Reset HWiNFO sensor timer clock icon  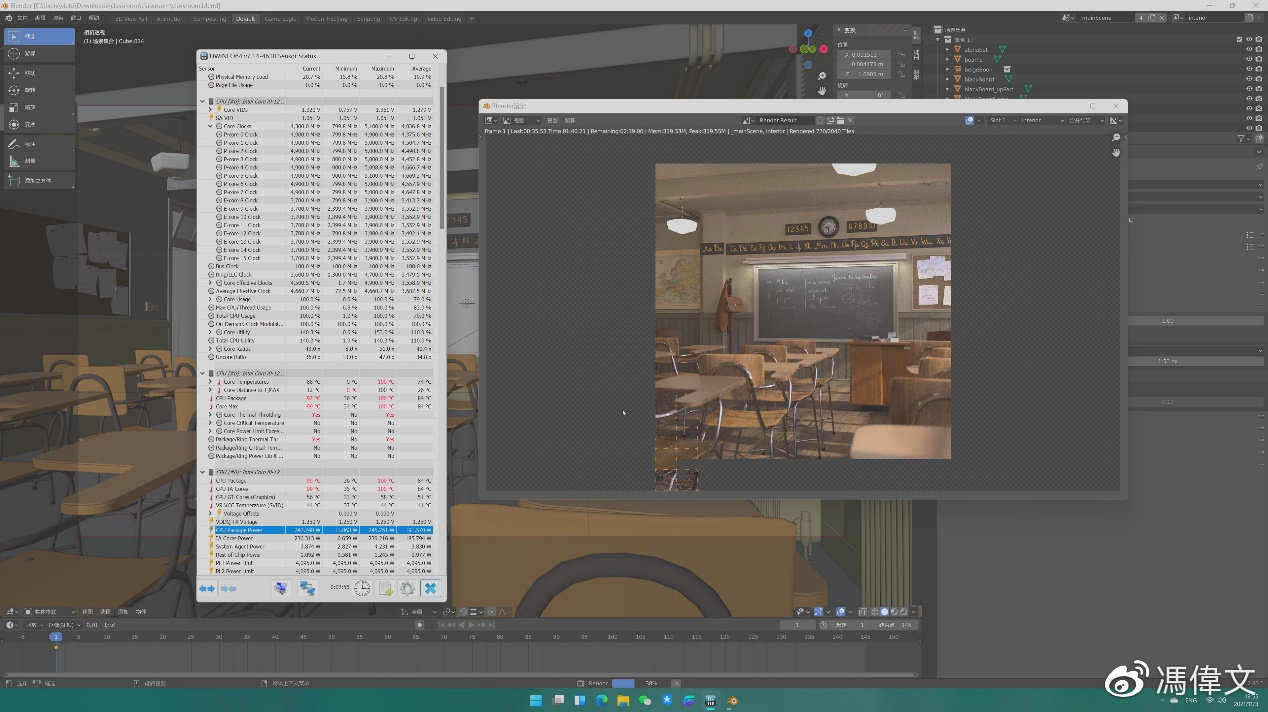[362, 589]
